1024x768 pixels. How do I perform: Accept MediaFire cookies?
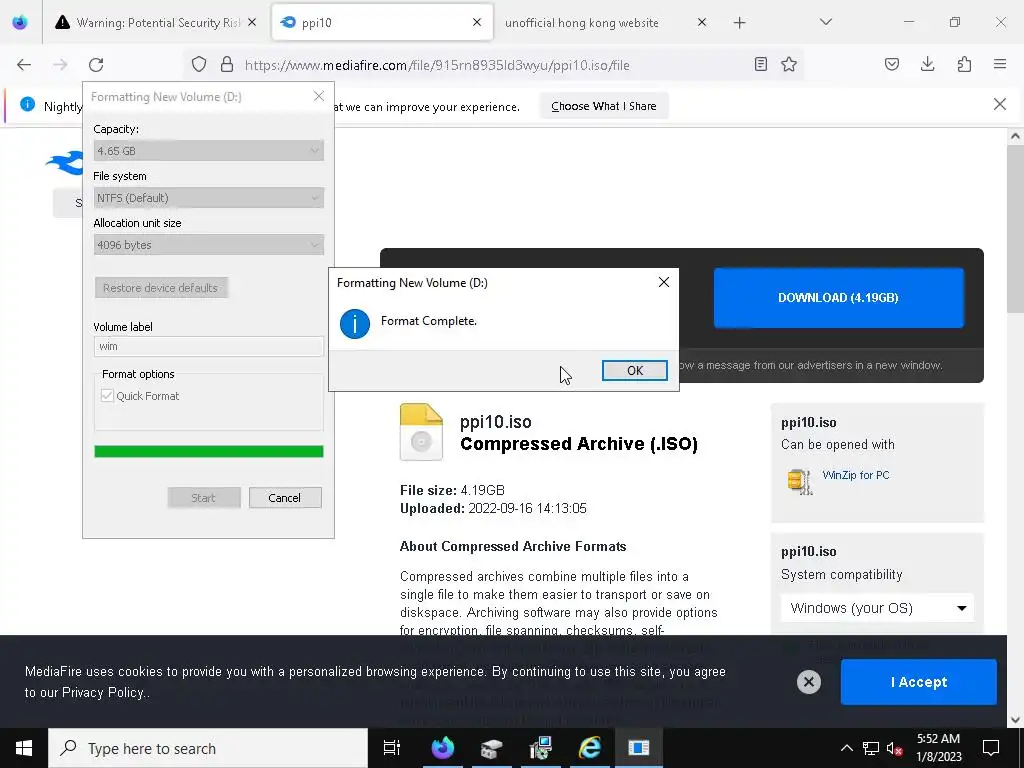click(918, 682)
